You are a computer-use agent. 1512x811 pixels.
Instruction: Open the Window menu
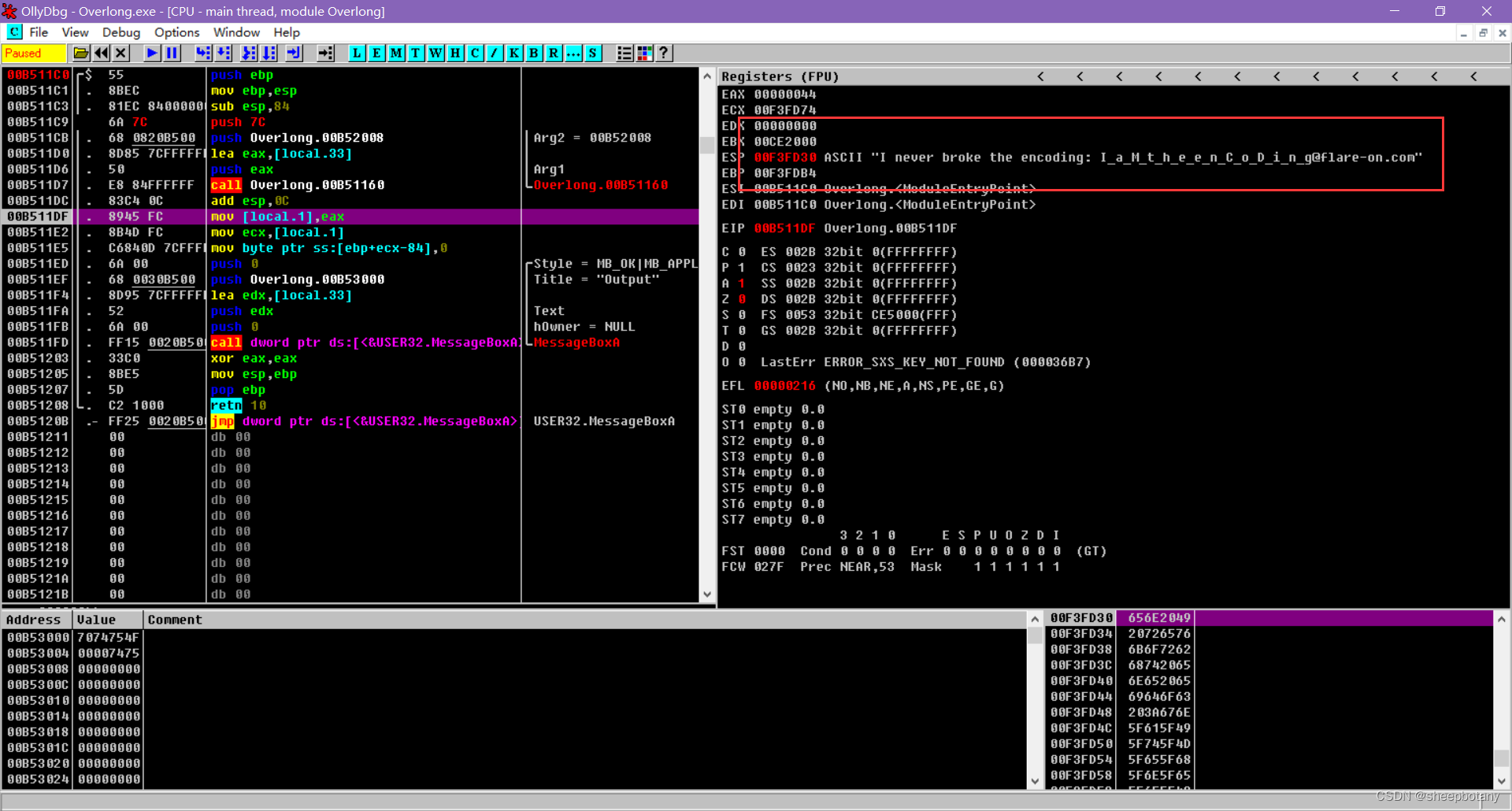click(x=236, y=32)
